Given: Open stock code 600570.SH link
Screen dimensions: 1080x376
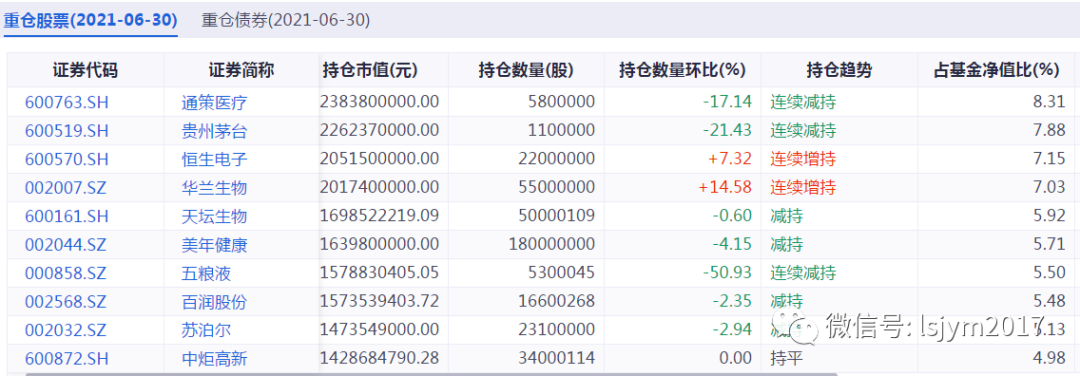Looking at the screenshot, I should [67, 159].
